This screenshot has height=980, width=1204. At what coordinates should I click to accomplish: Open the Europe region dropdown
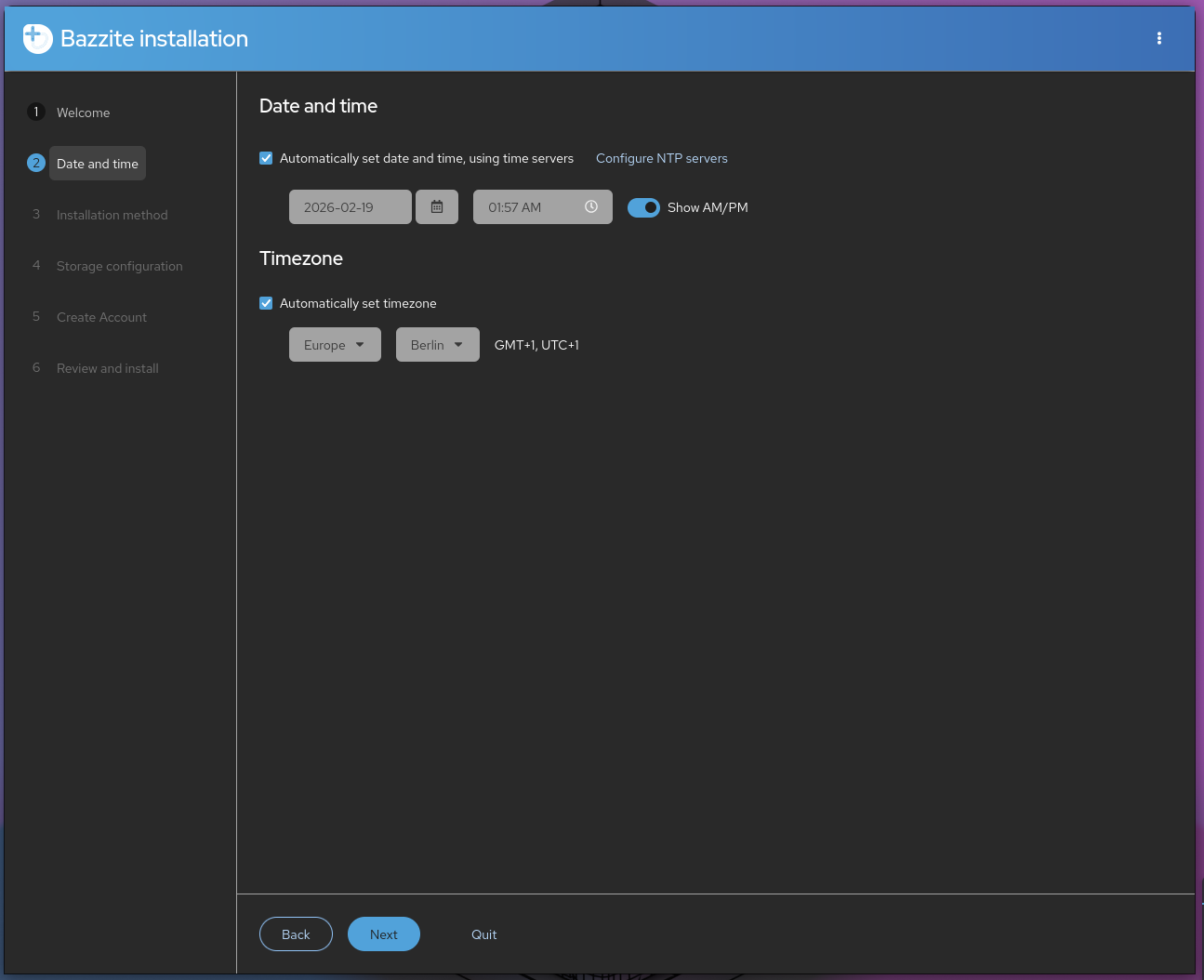pos(335,344)
